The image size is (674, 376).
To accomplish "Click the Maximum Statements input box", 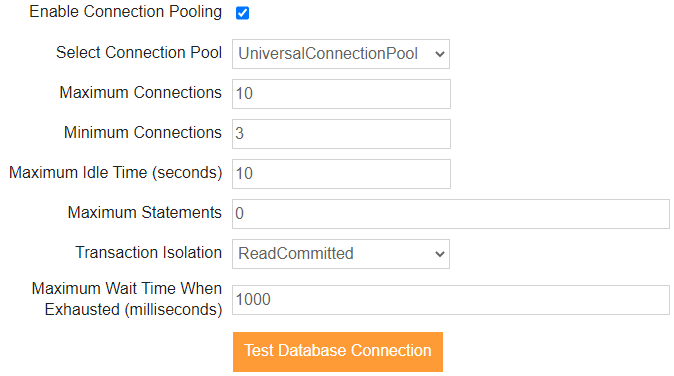I will pos(450,214).
